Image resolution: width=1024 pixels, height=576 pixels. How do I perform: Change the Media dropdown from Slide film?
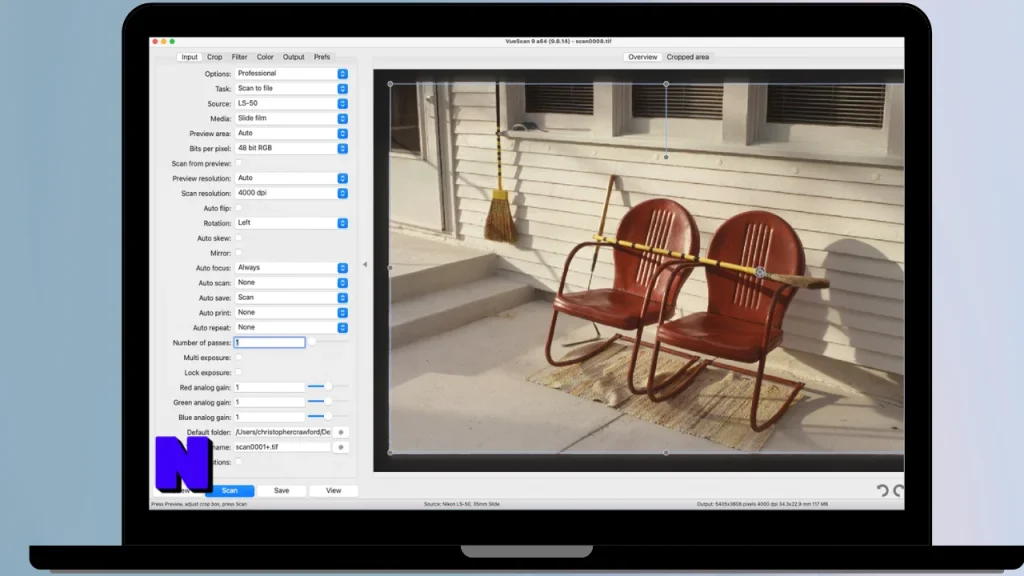click(291, 118)
